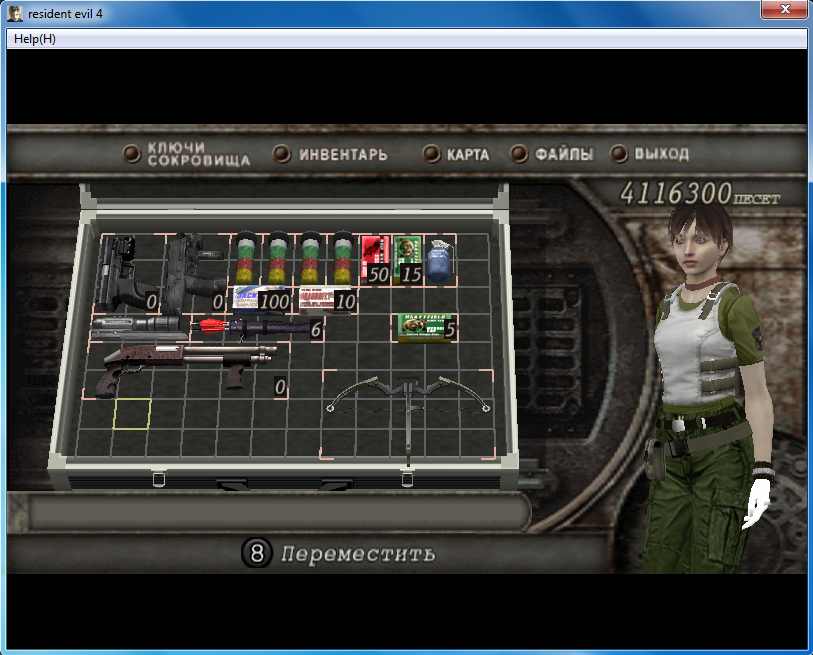Viewport: 813px width, 655px height.
Task: Select the green ammo box showing 15
Action: [x=408, y=260]
